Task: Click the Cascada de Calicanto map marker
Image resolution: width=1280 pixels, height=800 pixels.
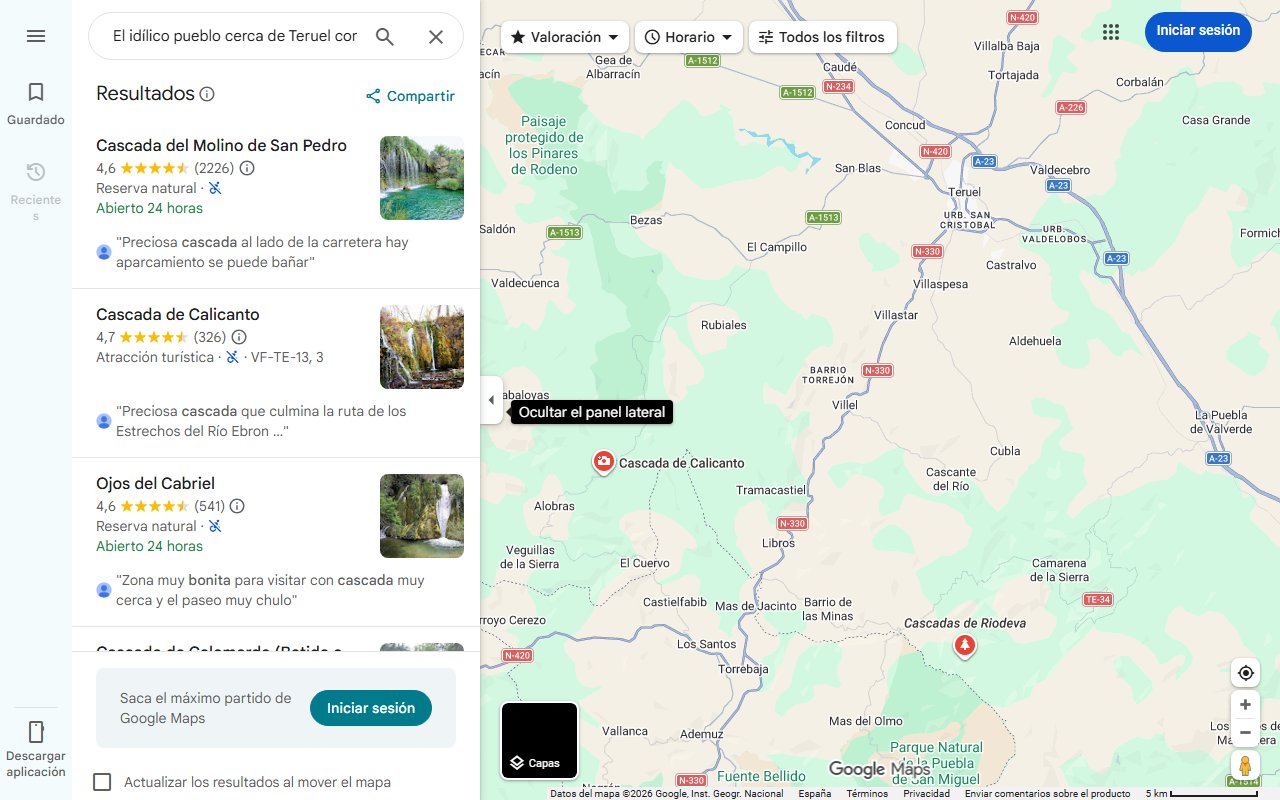Action: tap(603, 461)
